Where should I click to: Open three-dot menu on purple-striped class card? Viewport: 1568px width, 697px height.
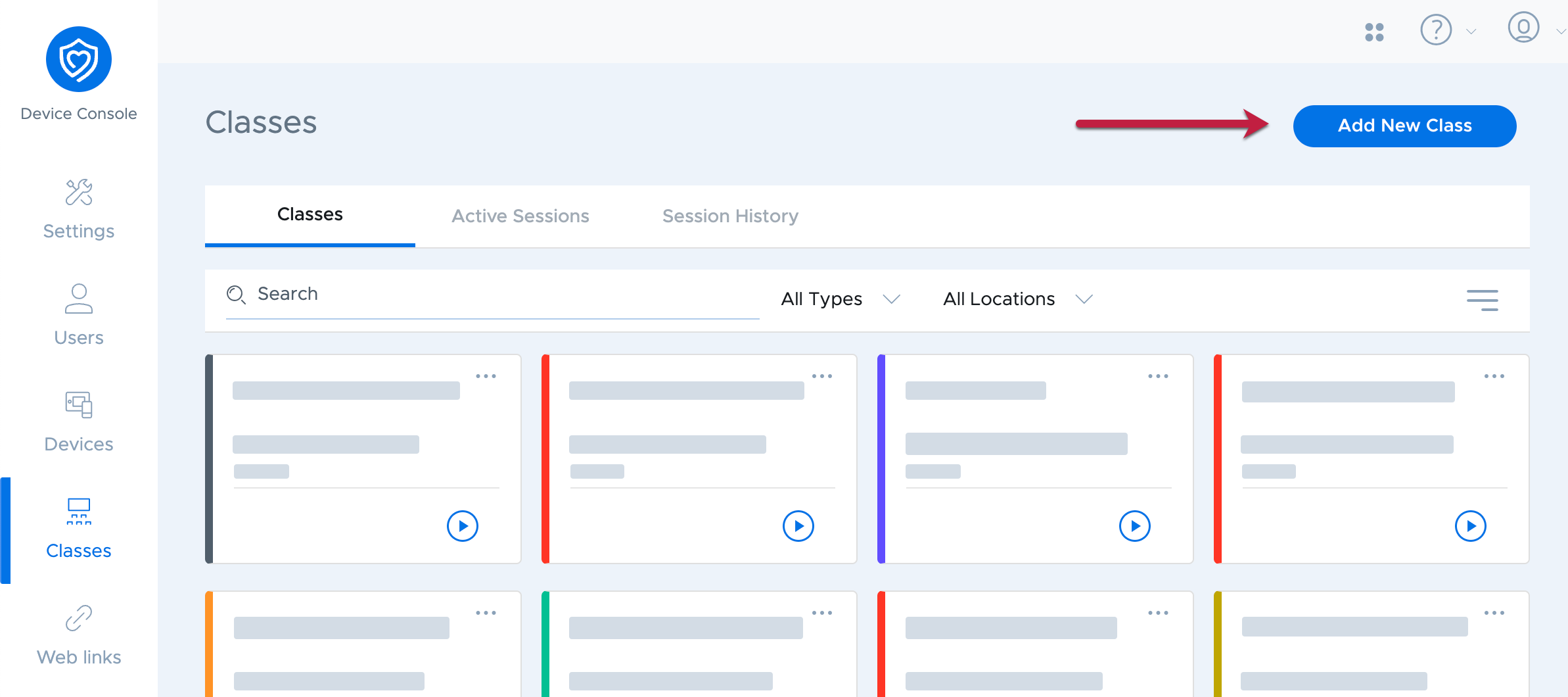coord(1158,376)
